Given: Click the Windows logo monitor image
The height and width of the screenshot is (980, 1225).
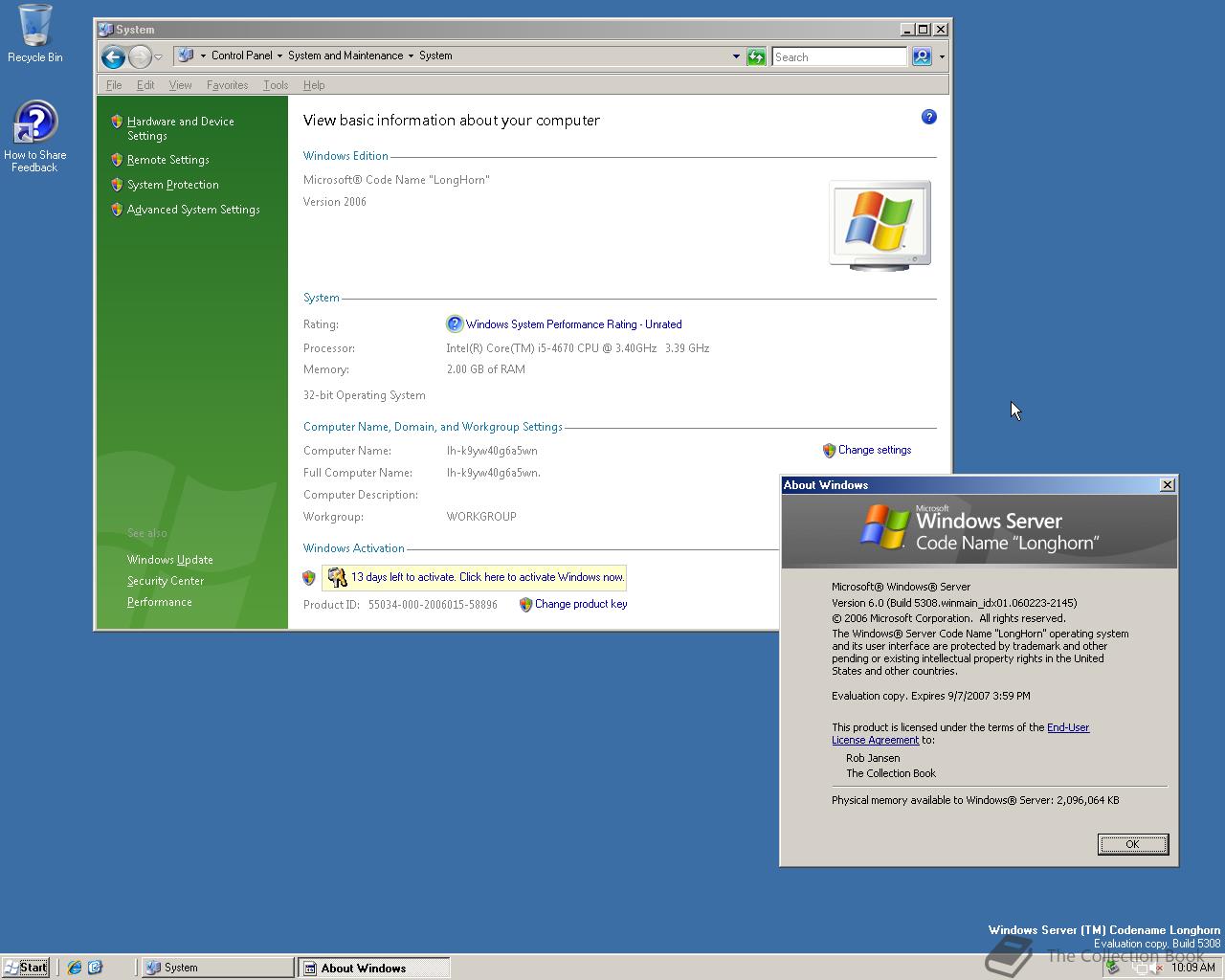Looking at the screenshot, I should tap(880, 225).
